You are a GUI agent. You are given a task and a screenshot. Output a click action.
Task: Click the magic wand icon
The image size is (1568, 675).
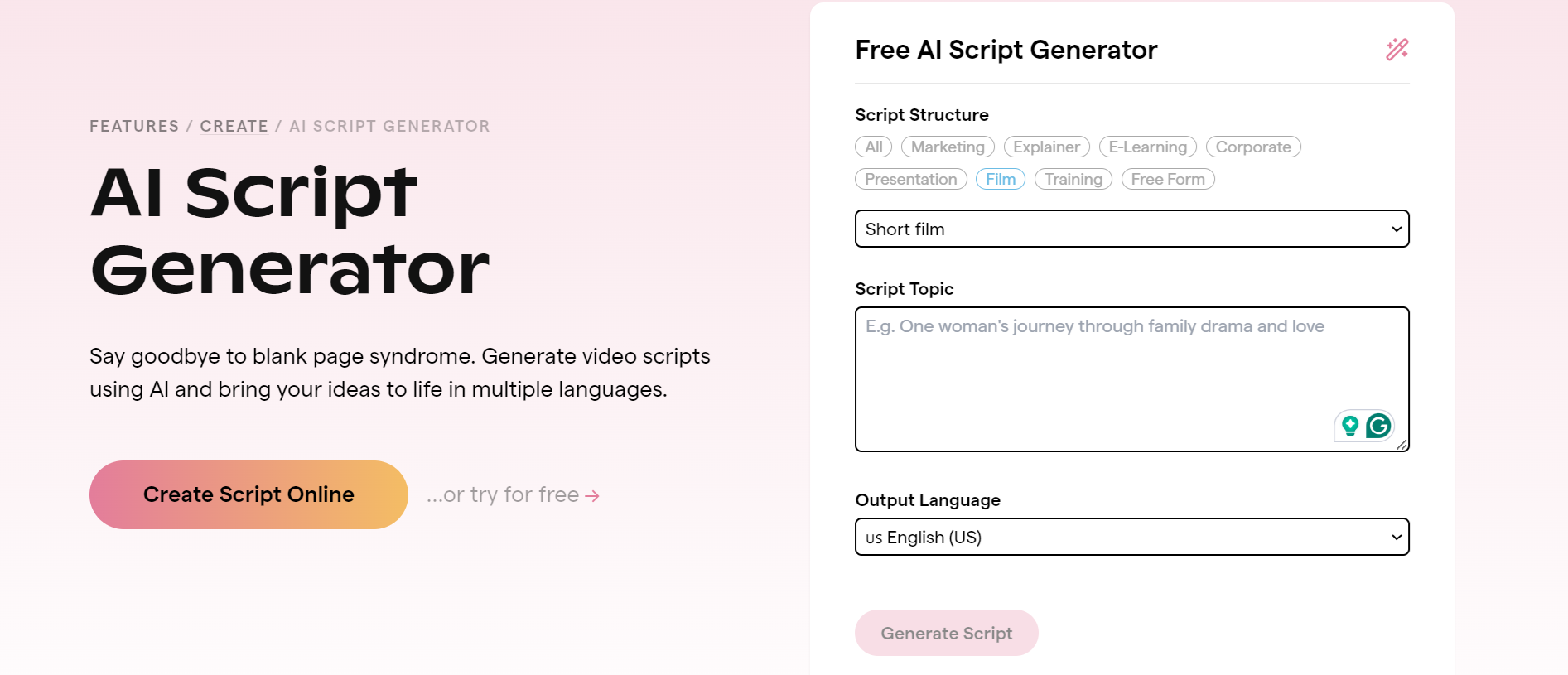[x=1397, y=50]
